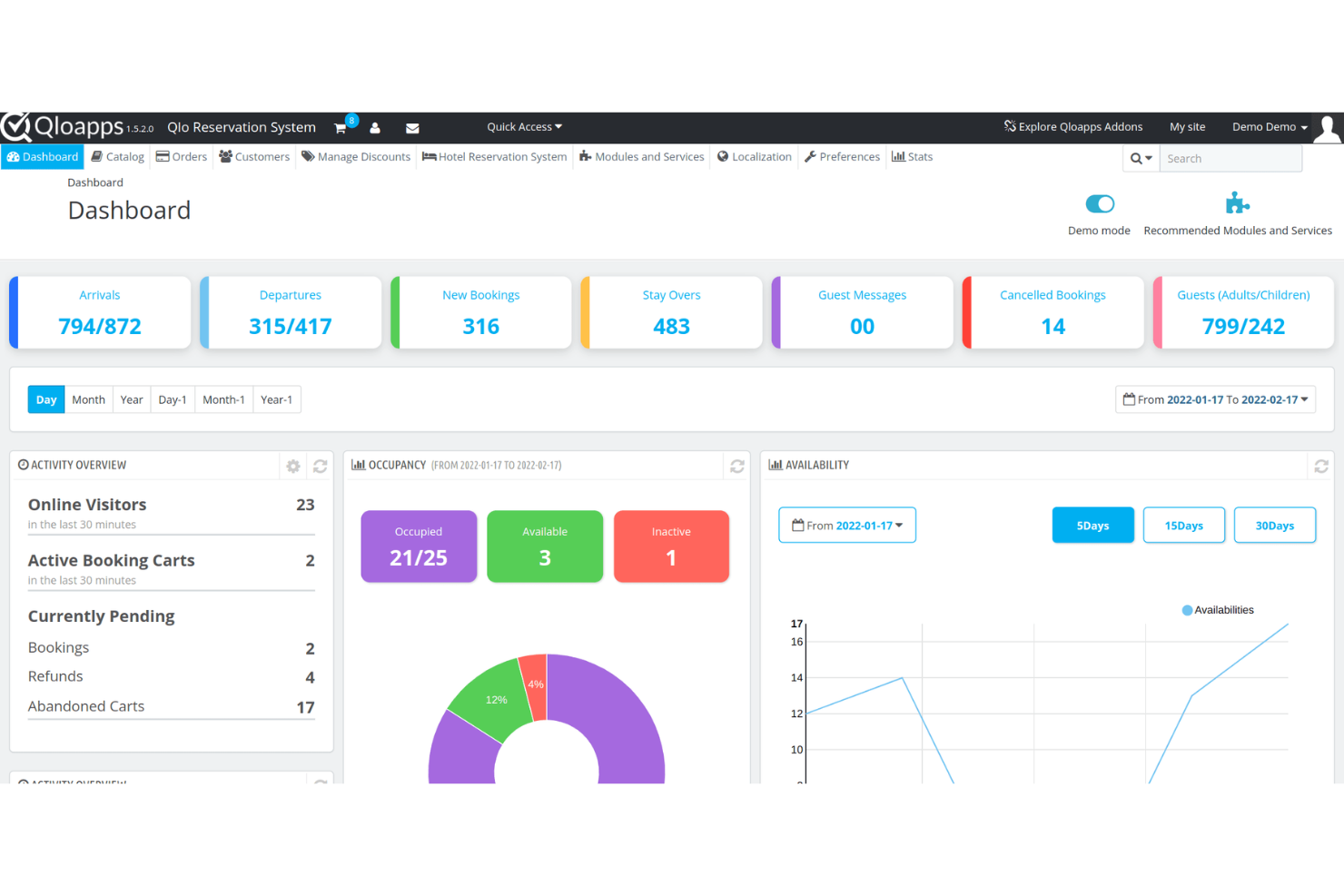Image resolution: width=1344 pixels, height=896 pixels.
Task: Open the Demo Demo account dropdown
Action: click(1270, 127)
